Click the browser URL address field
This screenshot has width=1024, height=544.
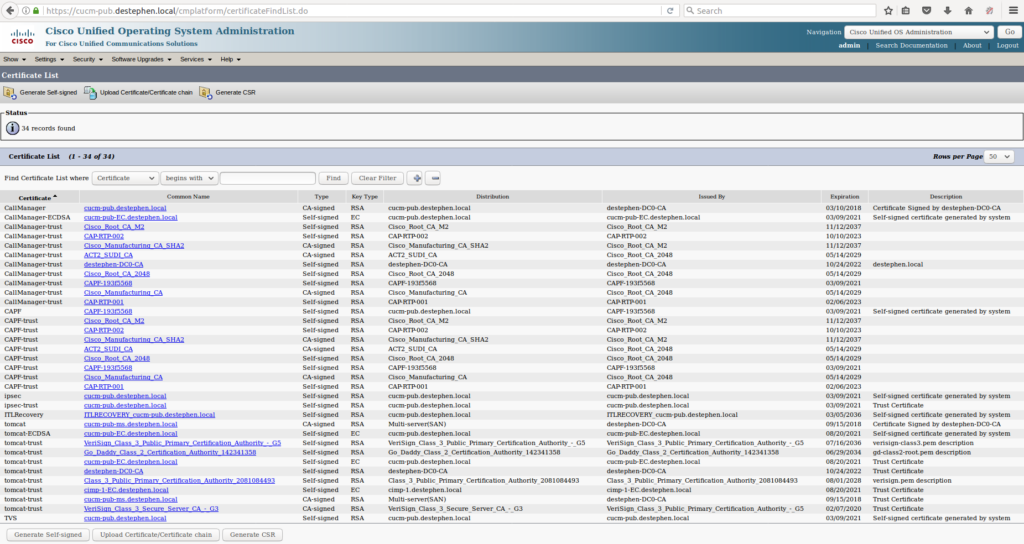coord(353,10)
